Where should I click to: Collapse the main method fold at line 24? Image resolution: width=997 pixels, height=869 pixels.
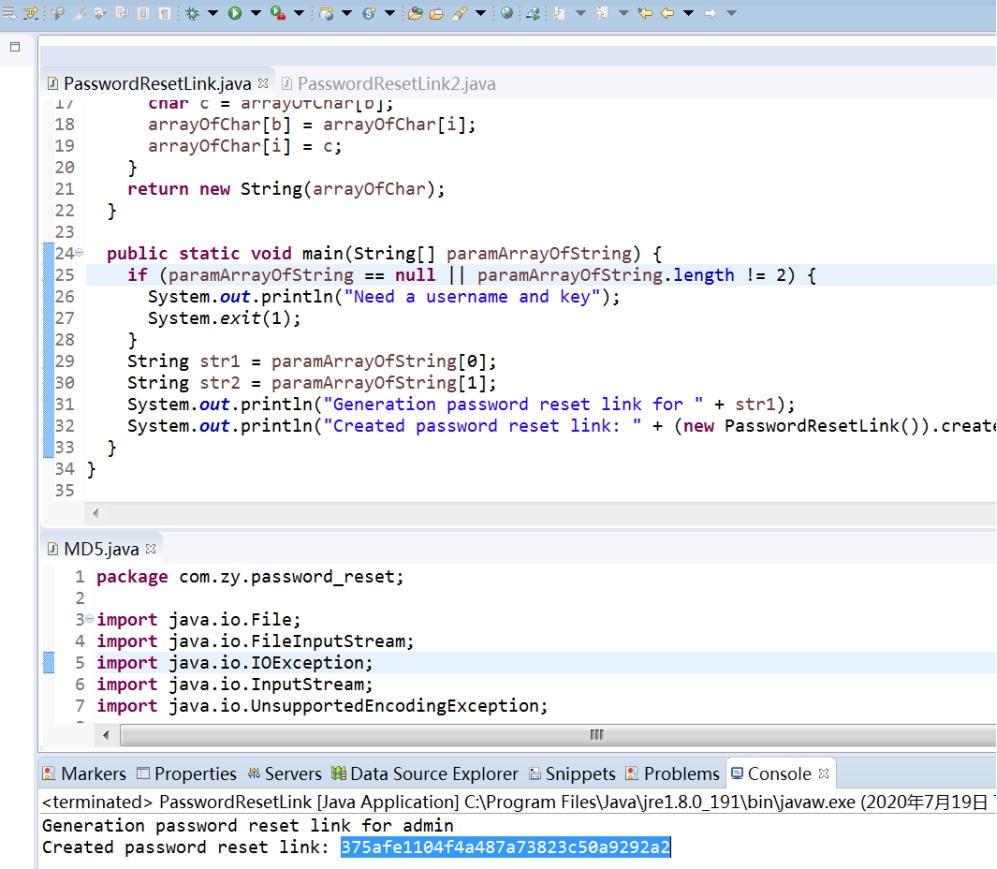[x=79, y=253]
